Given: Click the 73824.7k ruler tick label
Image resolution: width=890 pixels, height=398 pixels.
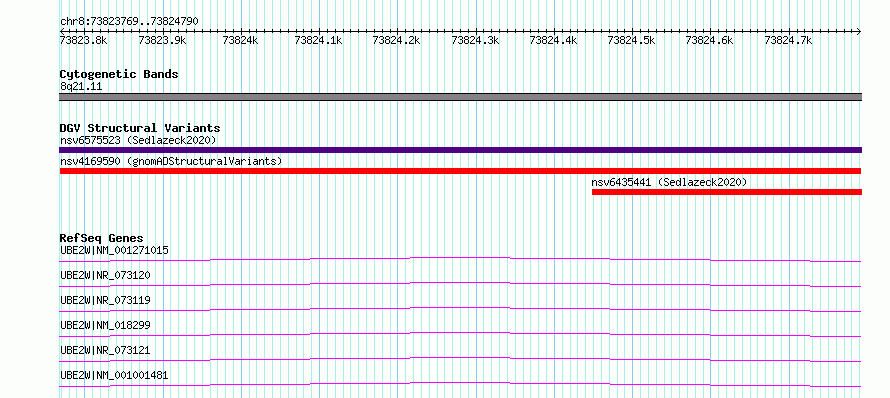Looking at the screenshot, I should [x=788, y=40].
